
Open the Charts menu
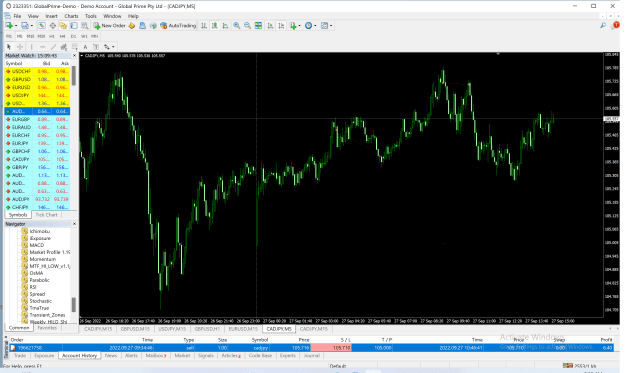tap(71, 16)
